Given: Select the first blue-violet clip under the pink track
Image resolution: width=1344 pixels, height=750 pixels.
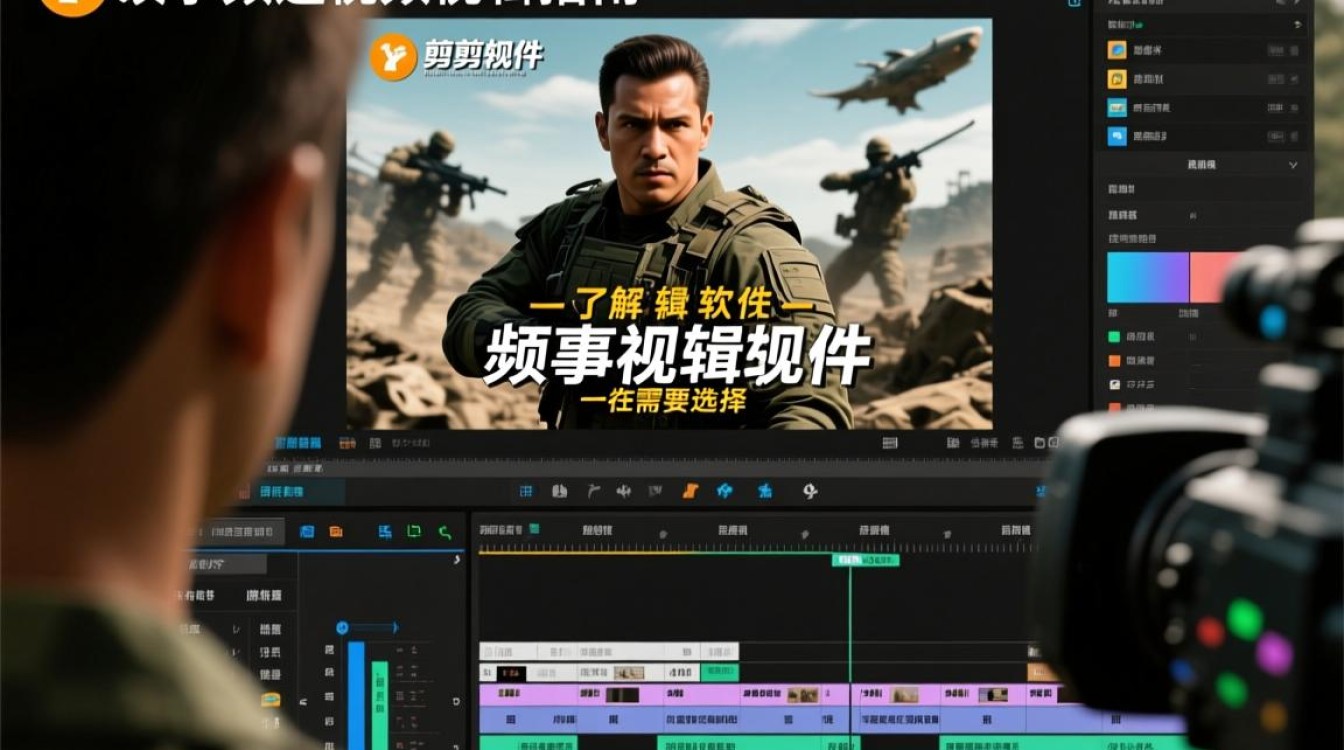Looking at the screenshot, I should click(528, 719).
